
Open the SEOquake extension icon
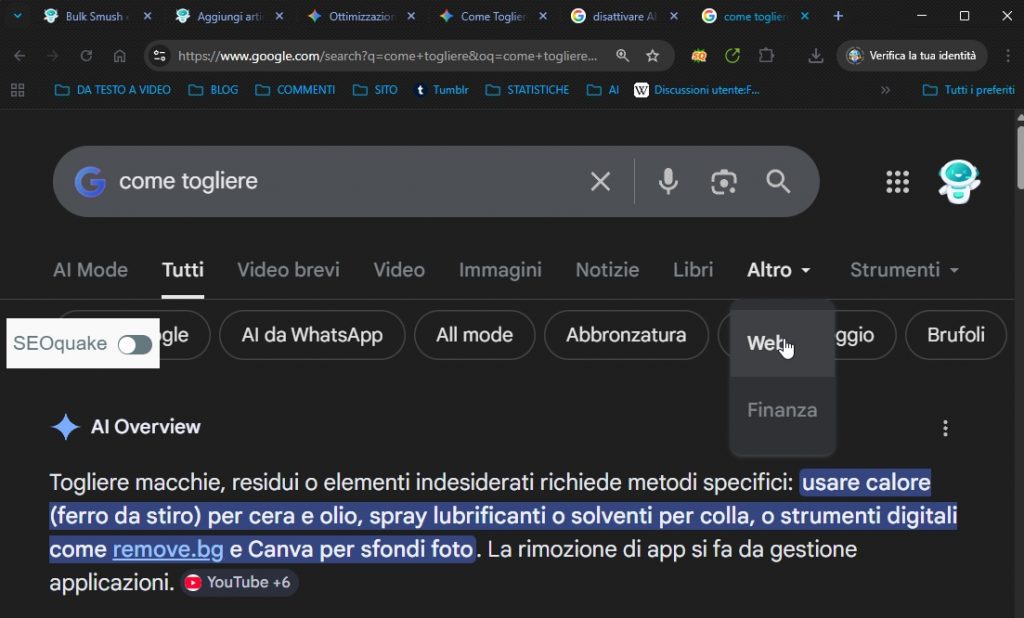tap(699, 56)
